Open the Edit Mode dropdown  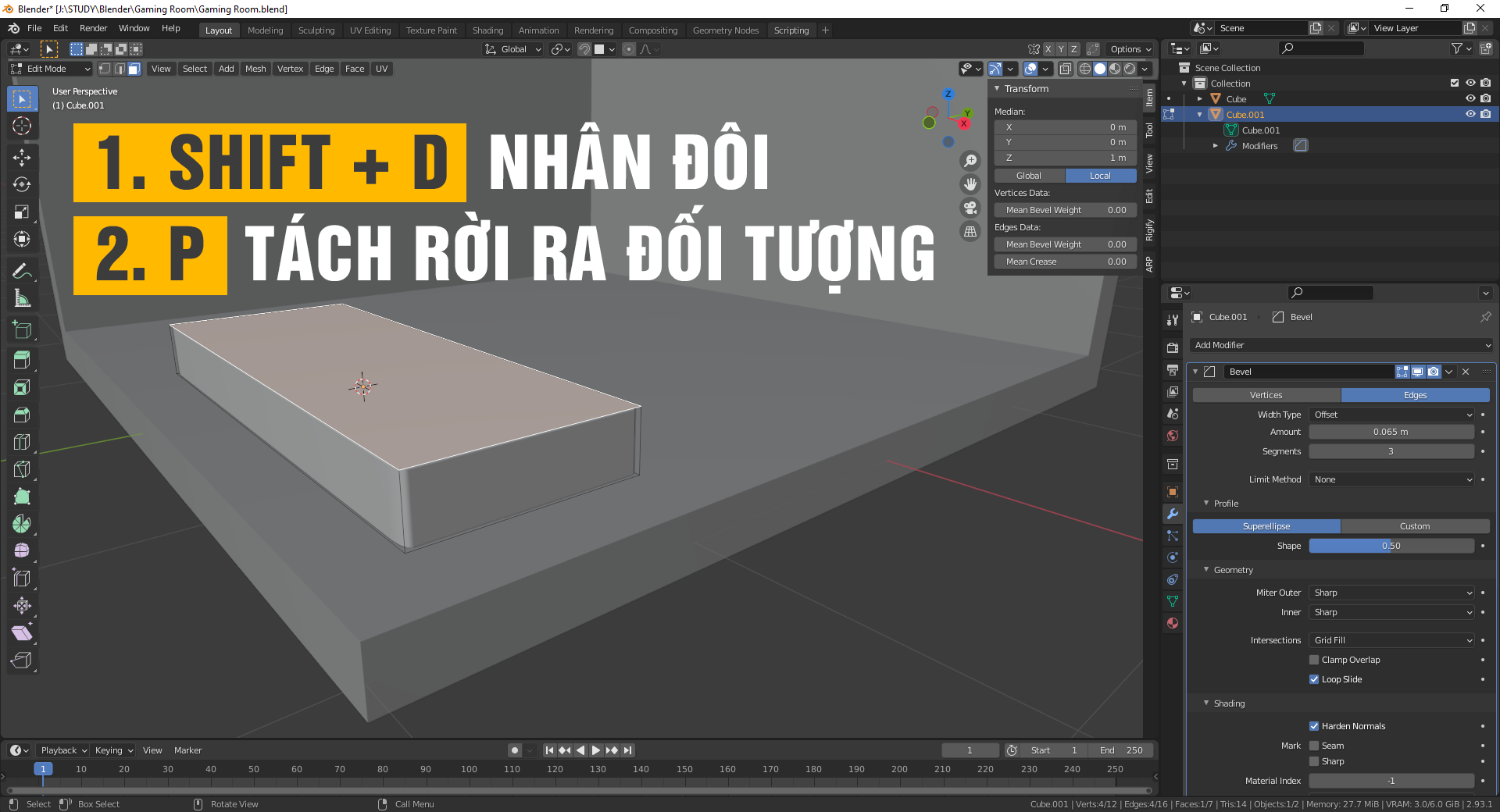click(51, 69)
